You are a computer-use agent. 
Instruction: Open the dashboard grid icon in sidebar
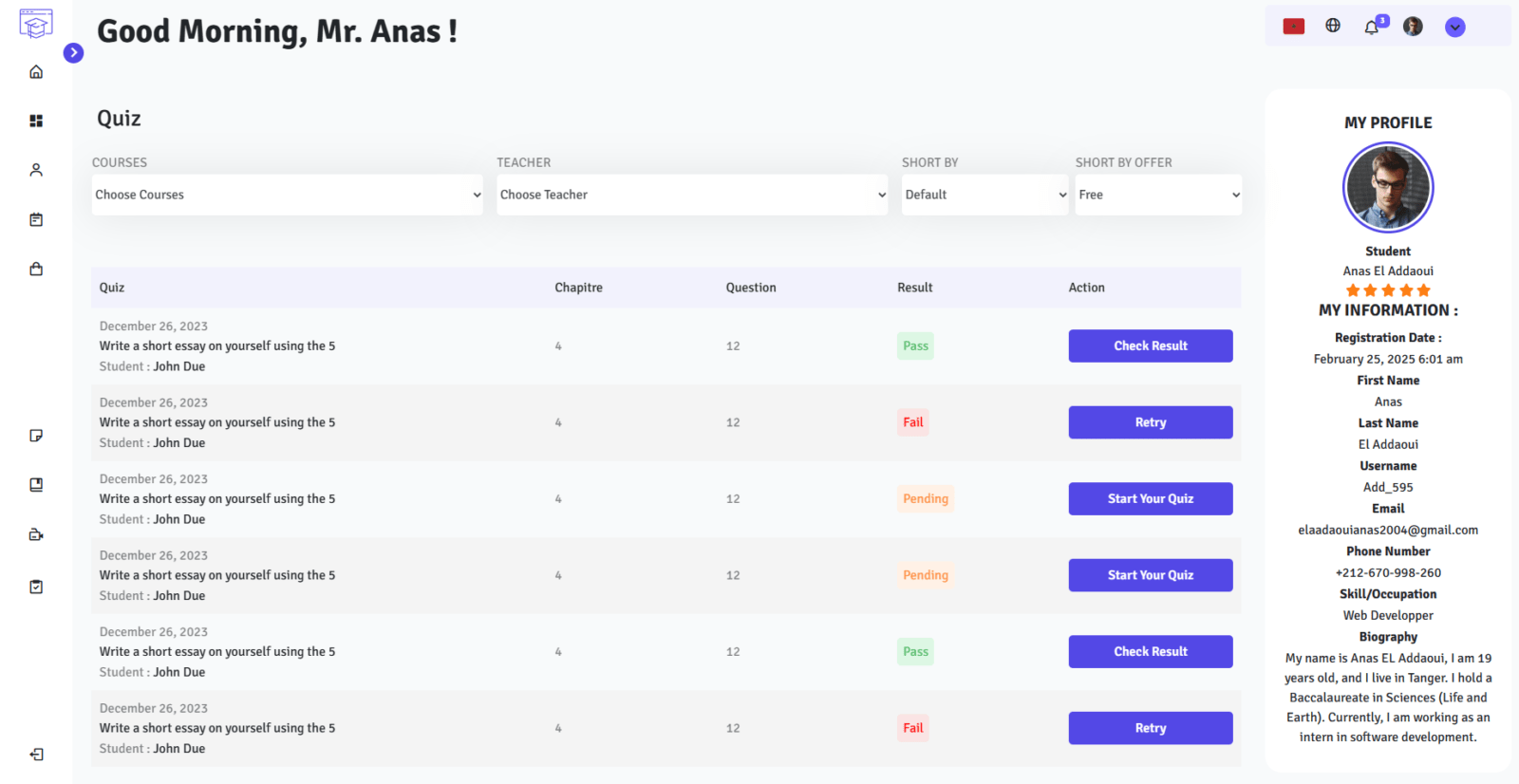pos(36,121)
